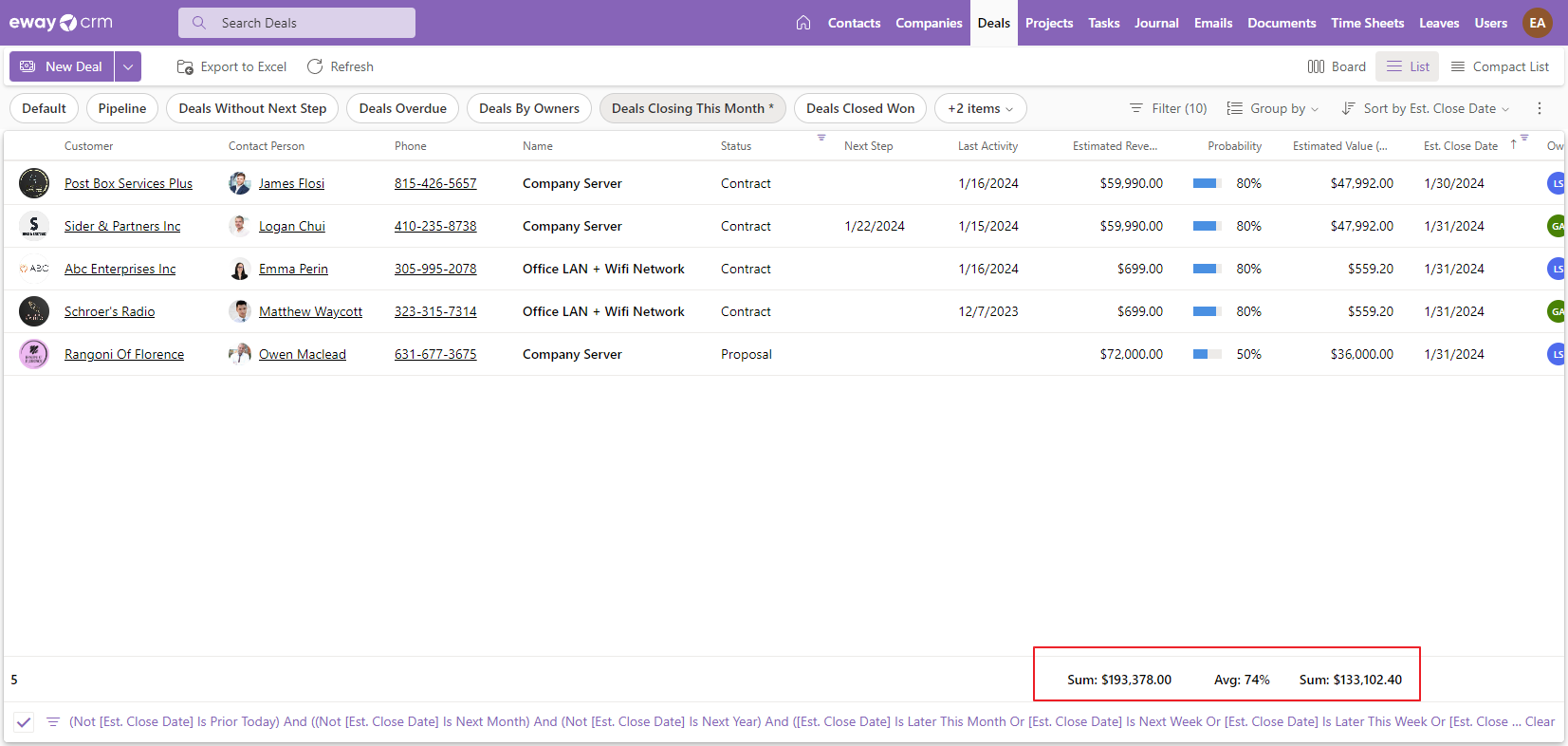Select Deals Without Next Step view
This screenshot has width=1568, height=746.
point(252,108)
